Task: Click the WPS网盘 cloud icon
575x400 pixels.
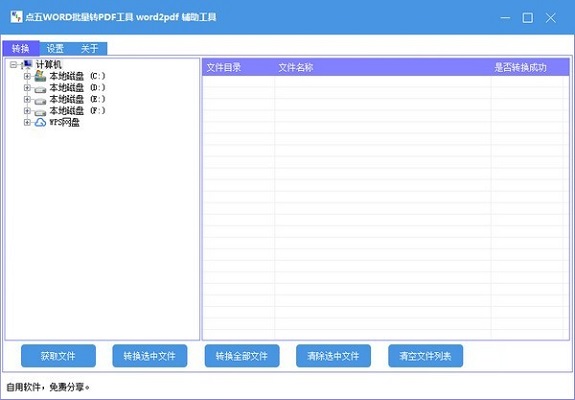Action: 40,122
